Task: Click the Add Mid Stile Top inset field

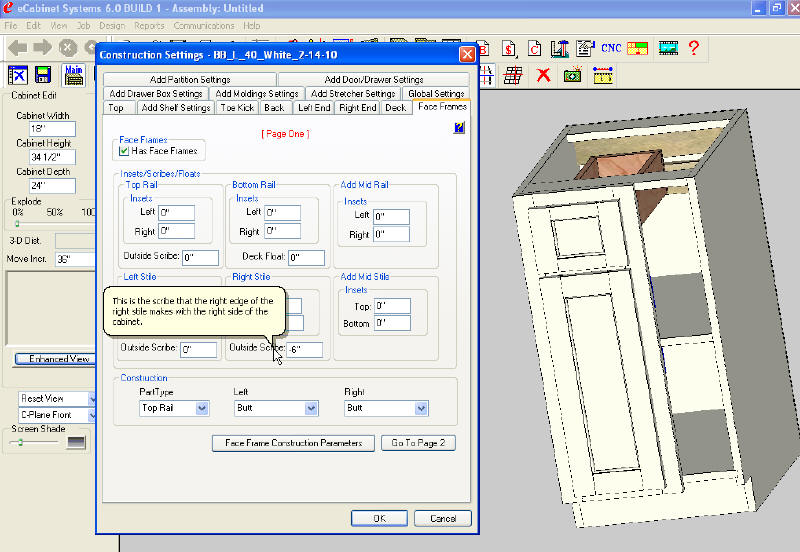Action: pos(392,306)
